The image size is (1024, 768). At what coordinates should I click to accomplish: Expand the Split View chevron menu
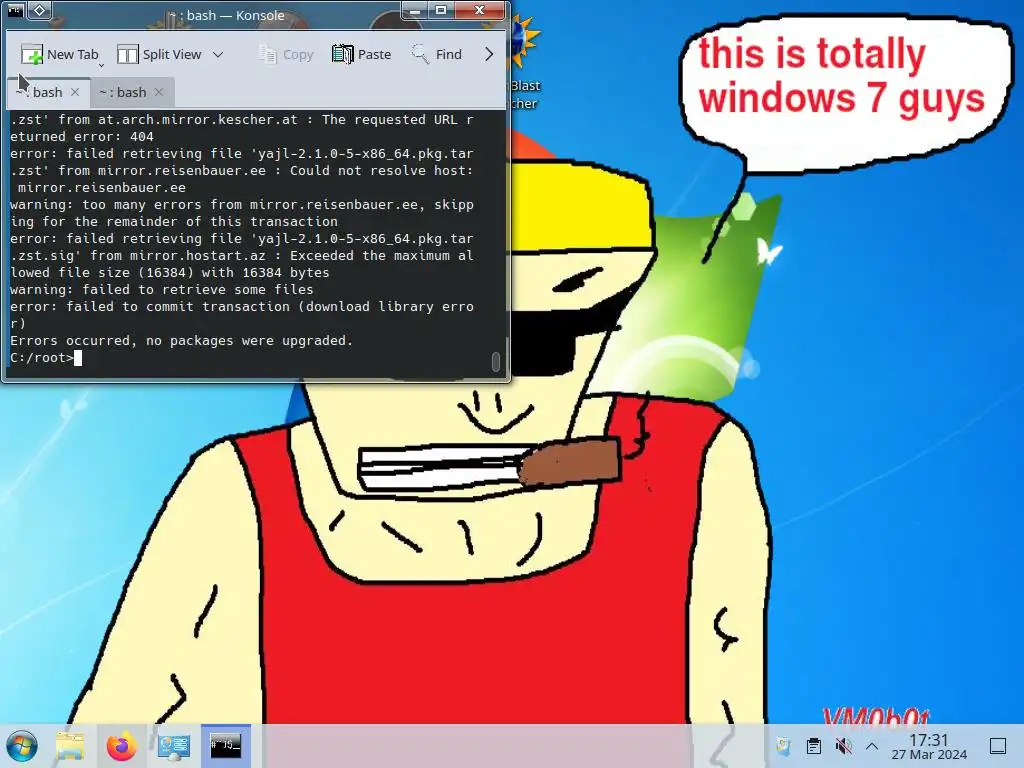tap(218, 55)
